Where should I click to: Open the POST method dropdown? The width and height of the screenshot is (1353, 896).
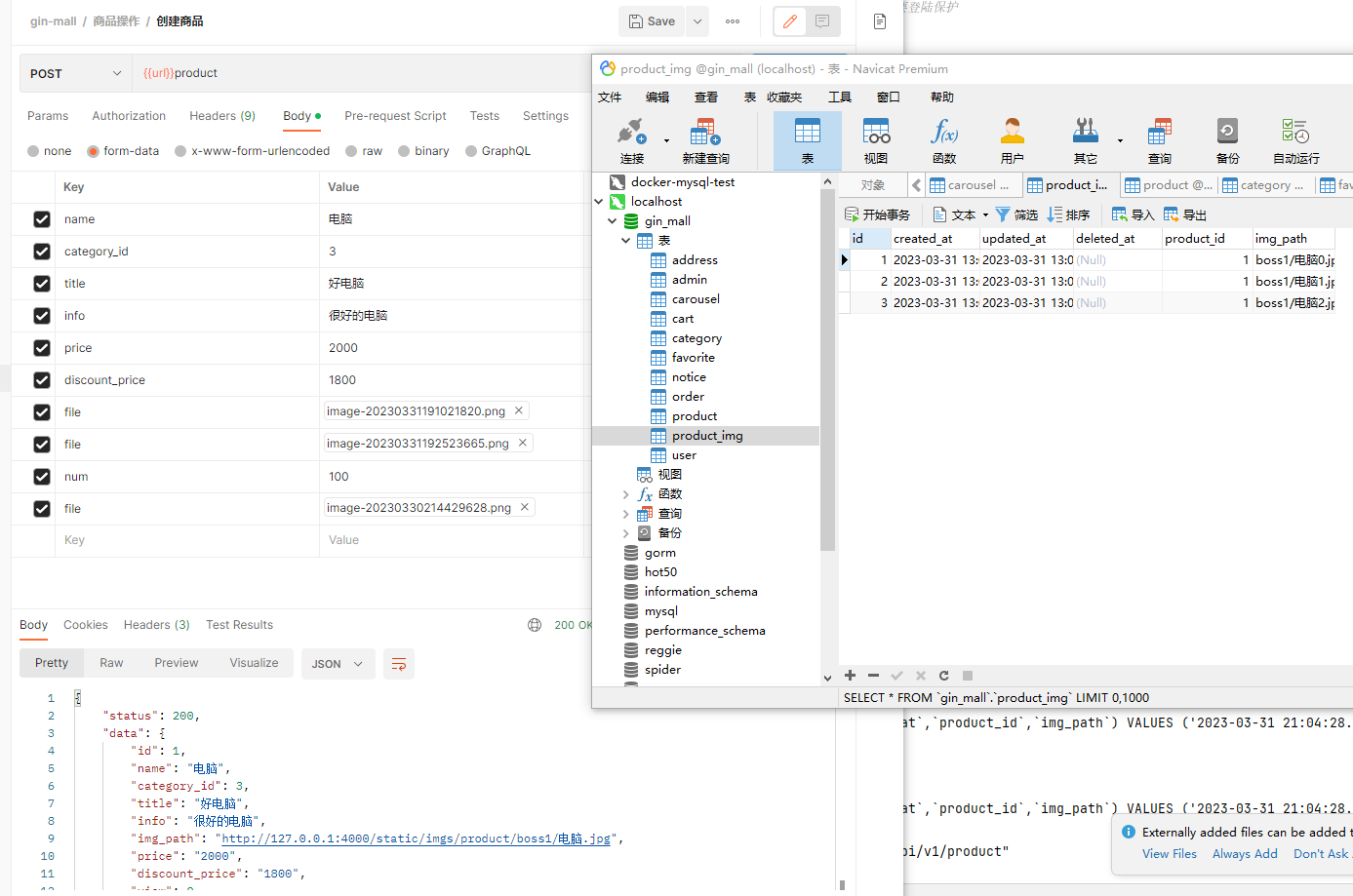point(76,73)
